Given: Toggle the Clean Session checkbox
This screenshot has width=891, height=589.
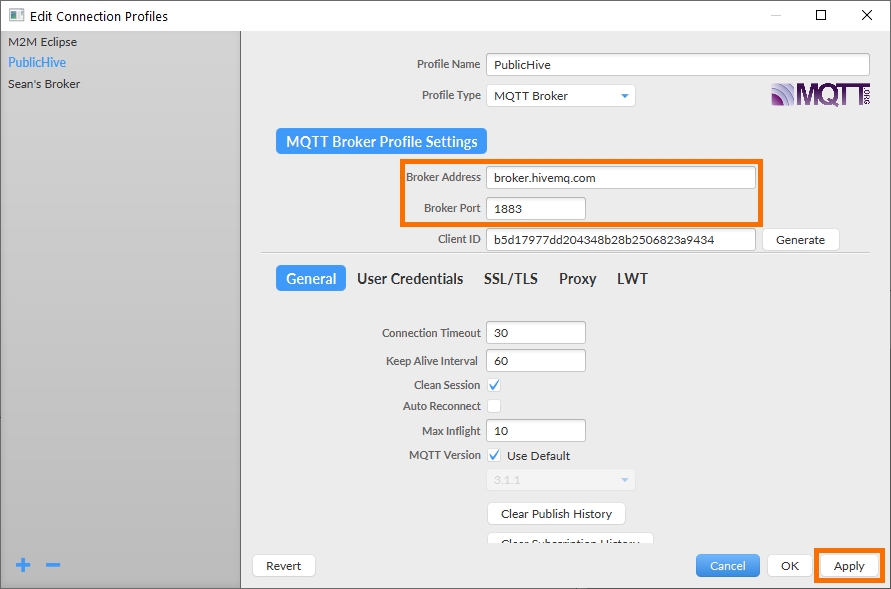Looking at the screenshot, I should 494,385.
